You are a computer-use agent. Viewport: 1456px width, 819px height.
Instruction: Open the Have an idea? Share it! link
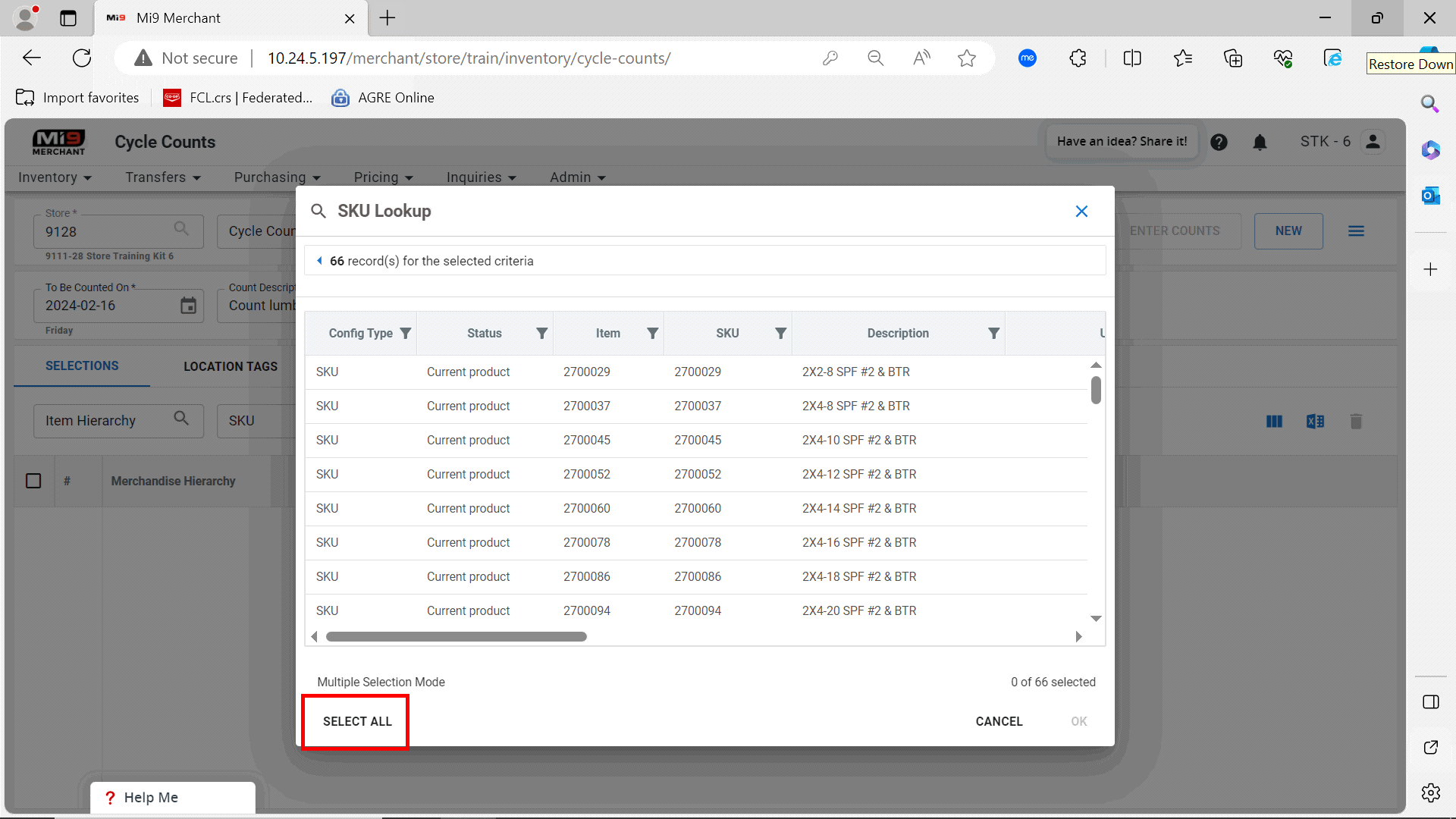[x=1122, y=142]
